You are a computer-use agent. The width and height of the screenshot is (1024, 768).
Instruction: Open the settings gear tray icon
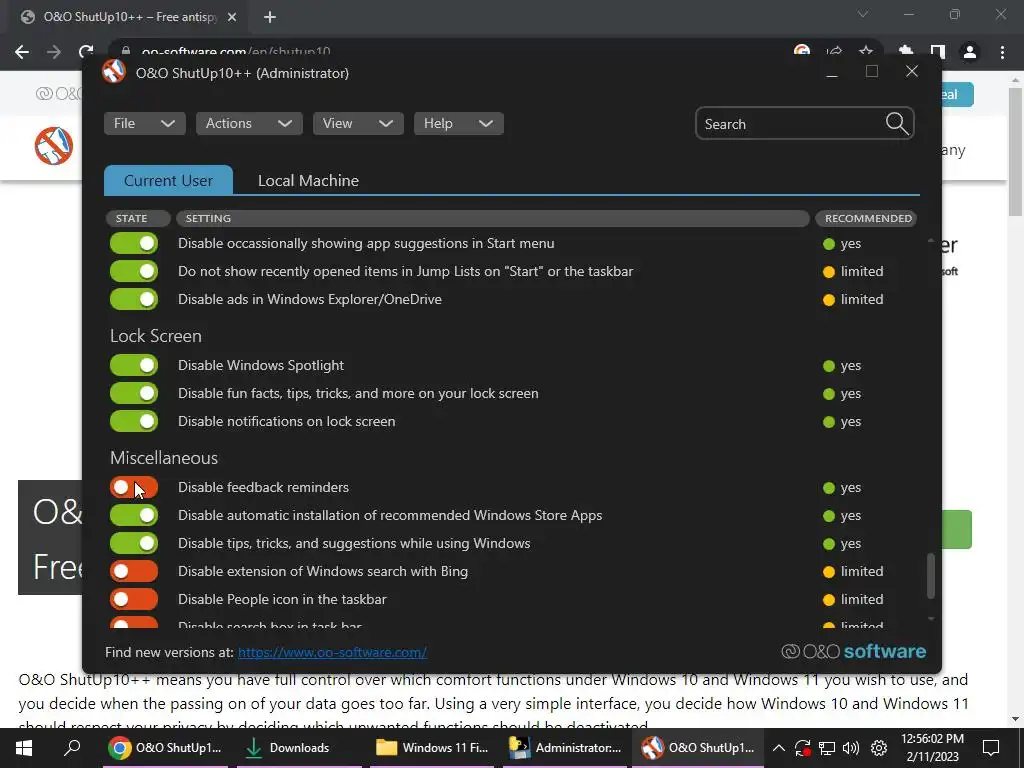[x=879, y=748]
